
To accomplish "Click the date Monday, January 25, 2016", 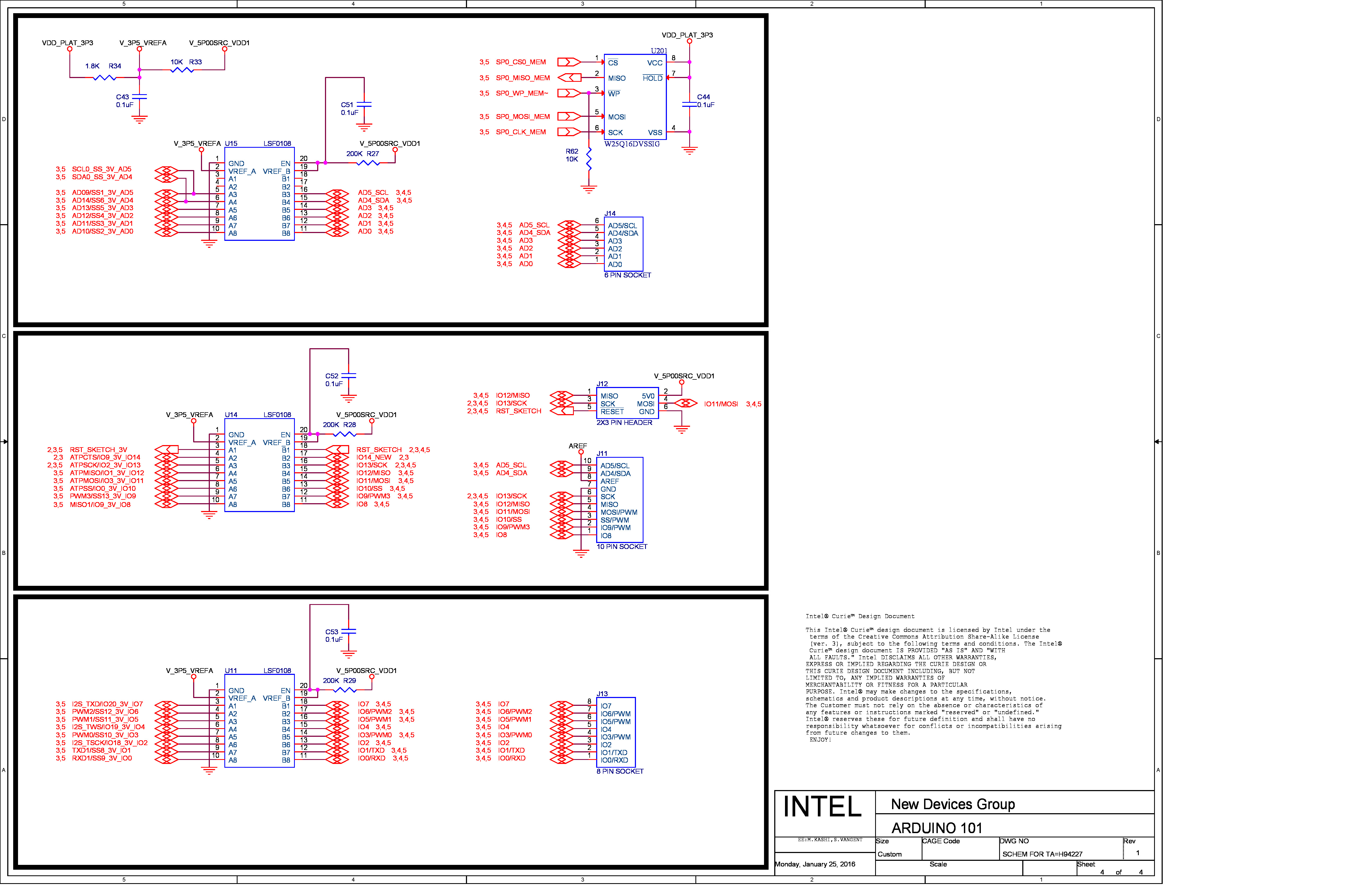I will point(816,865).
